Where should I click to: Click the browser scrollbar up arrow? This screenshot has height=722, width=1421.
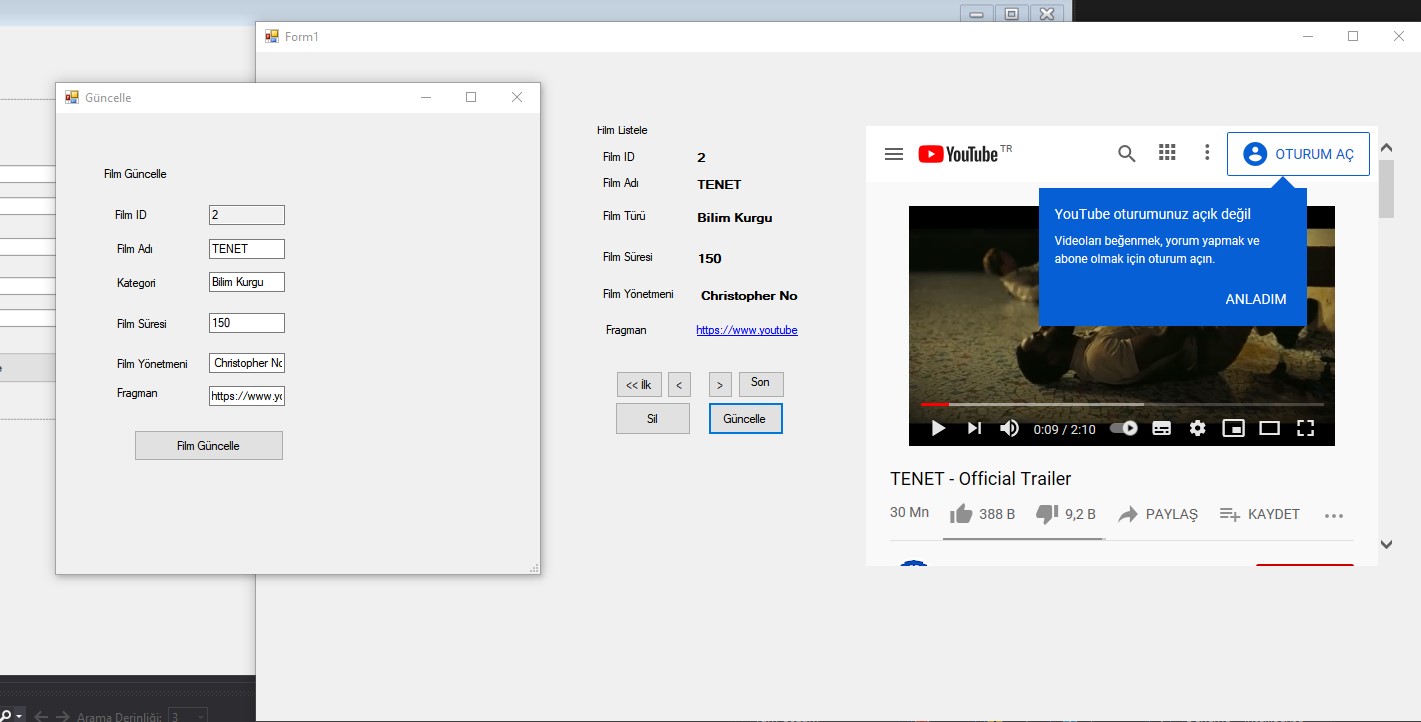pos(1386,148)
